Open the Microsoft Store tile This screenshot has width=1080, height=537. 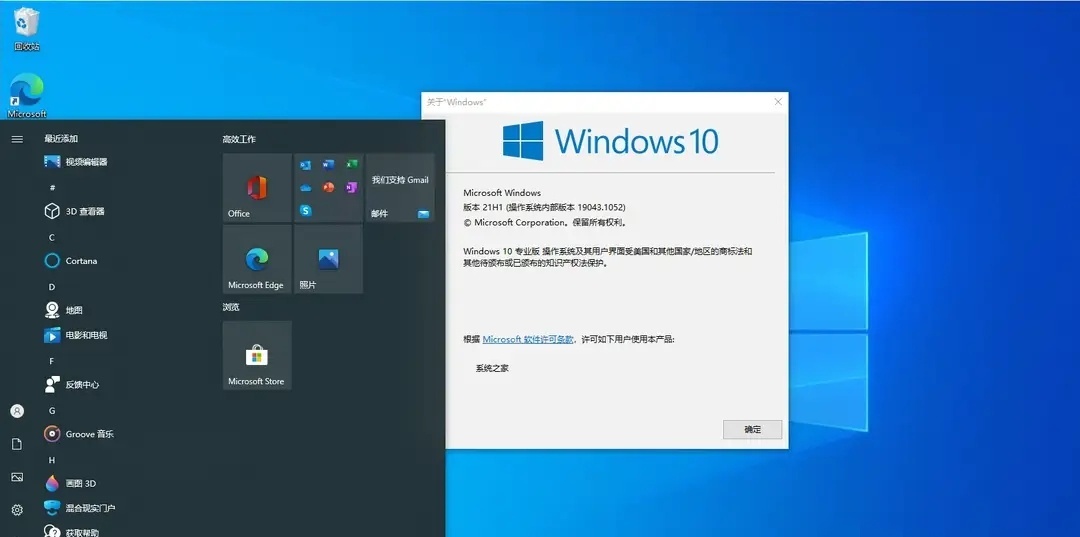(x=257, y=355)
